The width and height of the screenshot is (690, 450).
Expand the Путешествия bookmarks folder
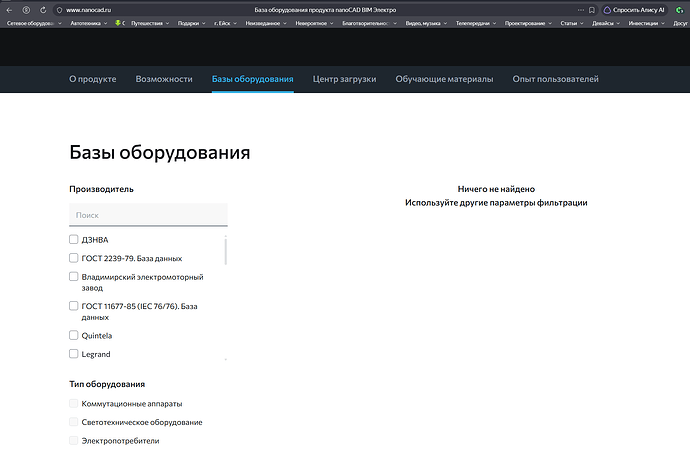click(x=150, y=23)
